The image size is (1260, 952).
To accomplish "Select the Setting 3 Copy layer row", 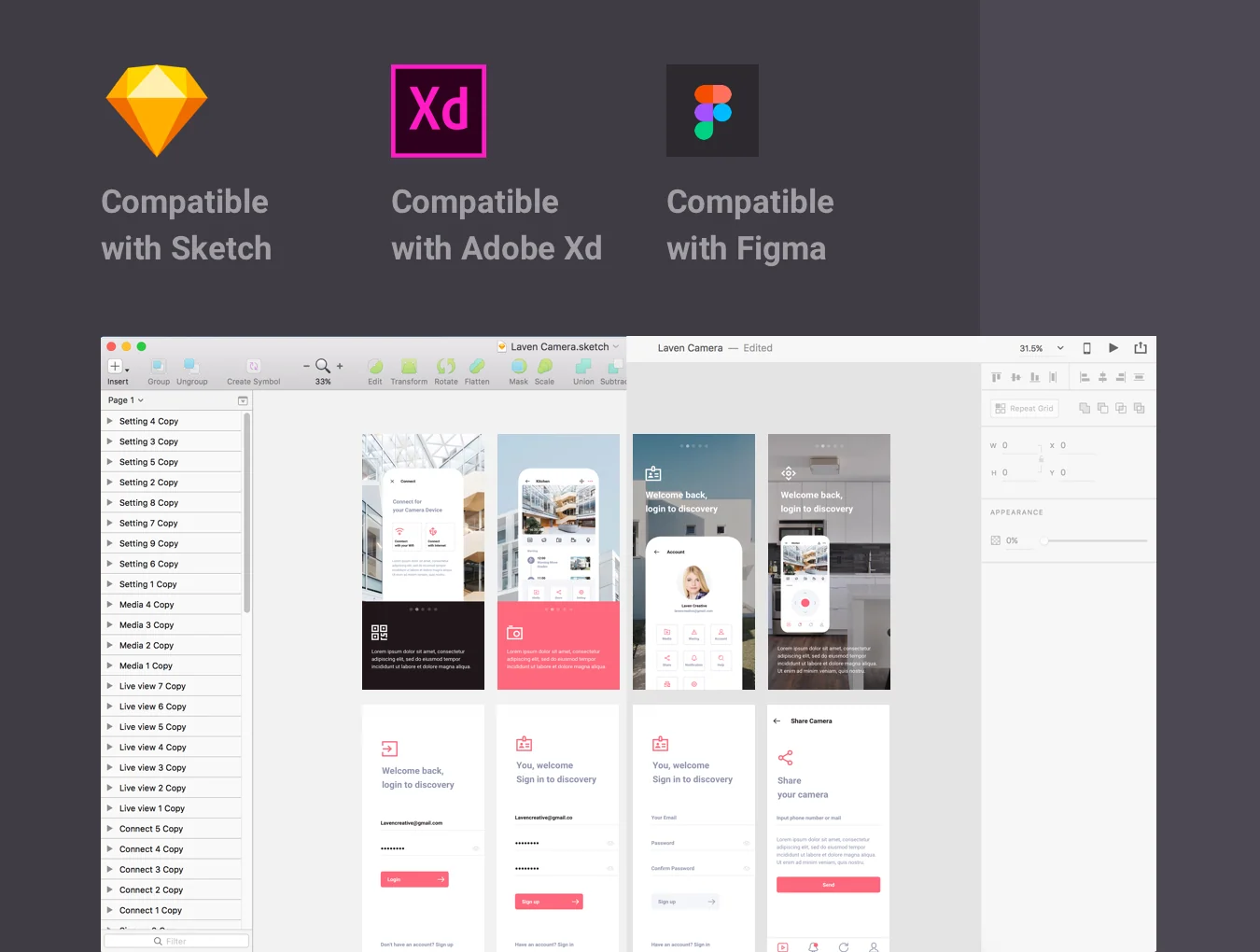I will (172, 441).
